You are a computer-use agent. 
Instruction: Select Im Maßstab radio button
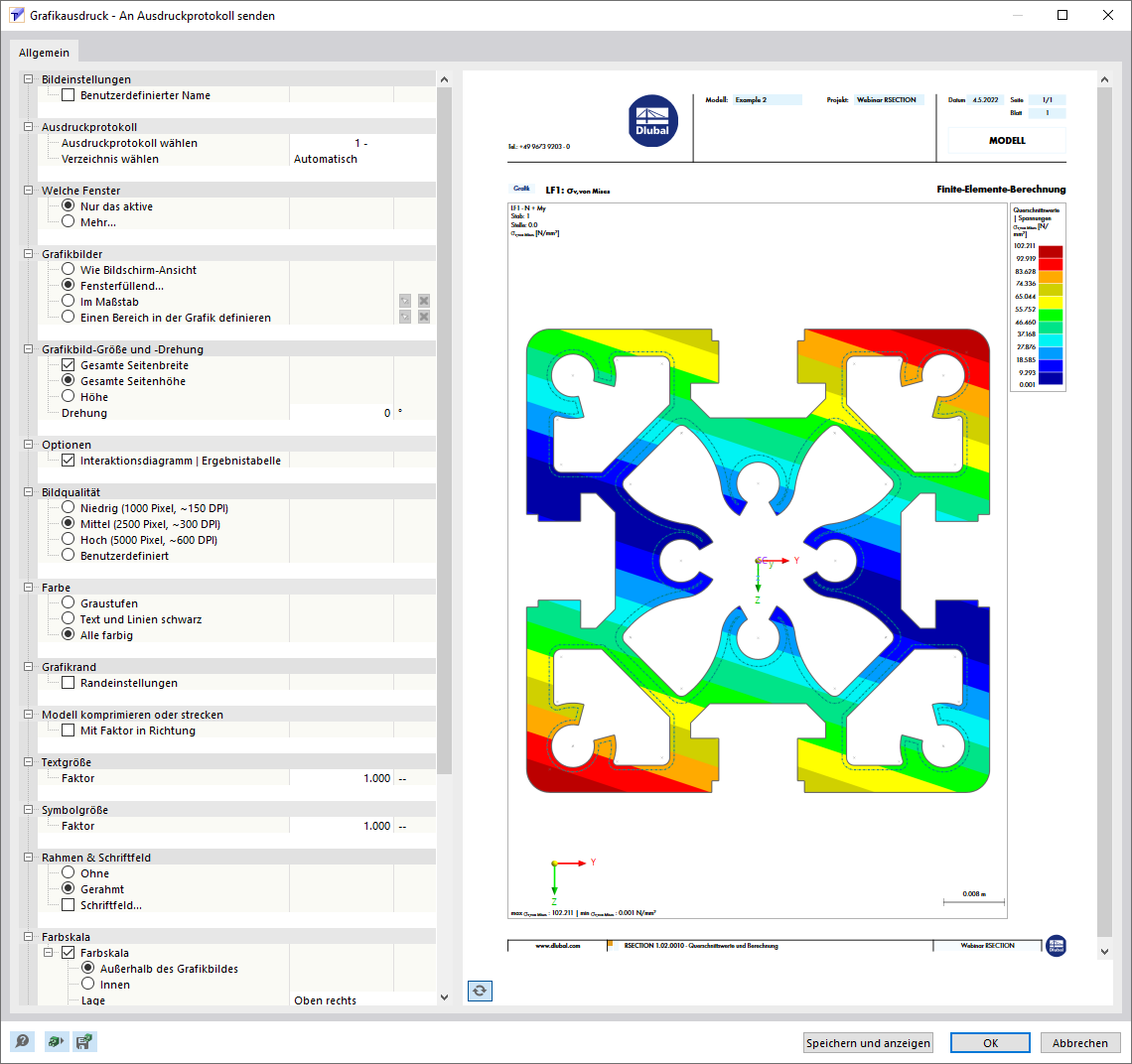pos(68,301)
